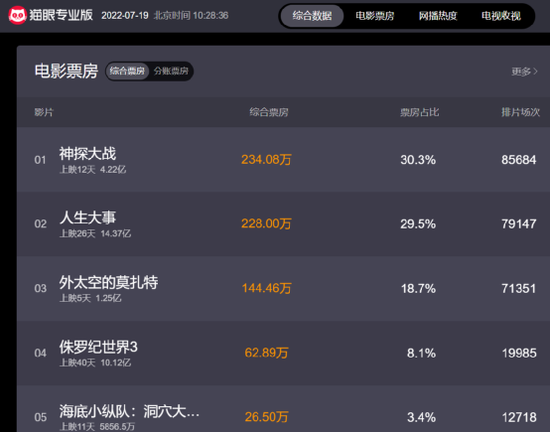Switch to 分账票房 toggle option
Screen dimensions: 550x432
(171, 71)
